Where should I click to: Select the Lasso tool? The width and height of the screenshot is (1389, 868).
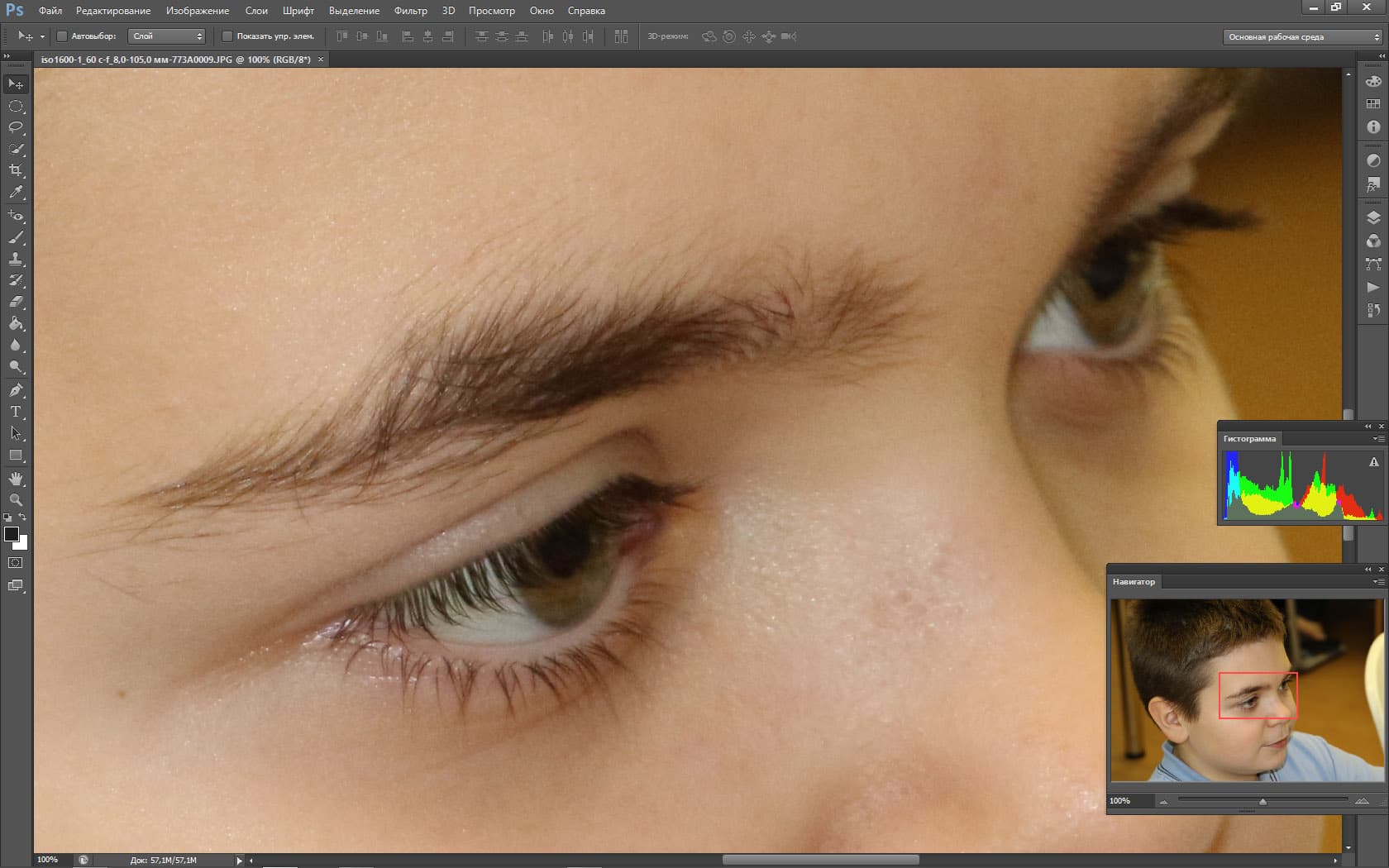(16, 127)
